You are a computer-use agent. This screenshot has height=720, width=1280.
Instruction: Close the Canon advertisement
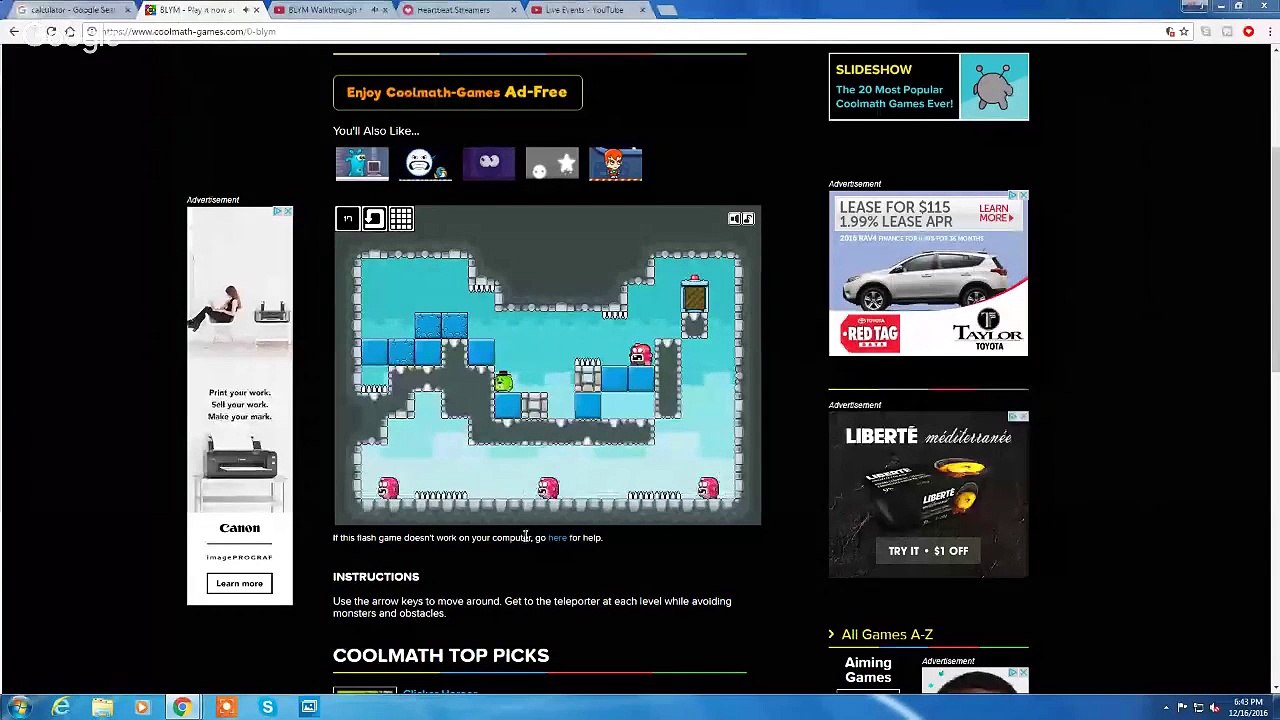[287, 212]
